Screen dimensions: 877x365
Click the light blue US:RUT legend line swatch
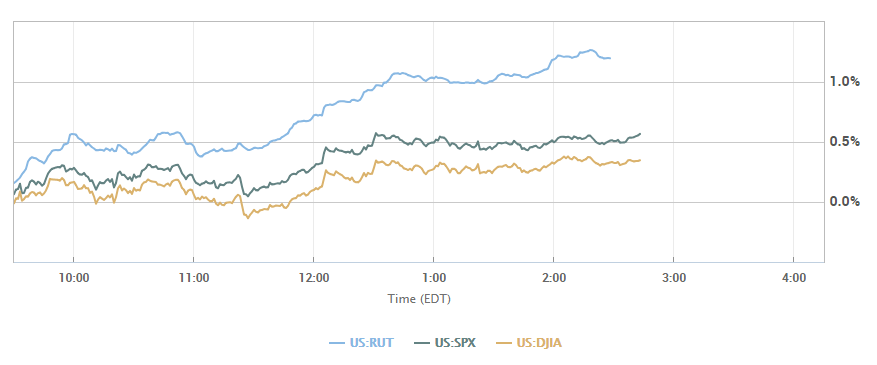(x=337, y=343)
